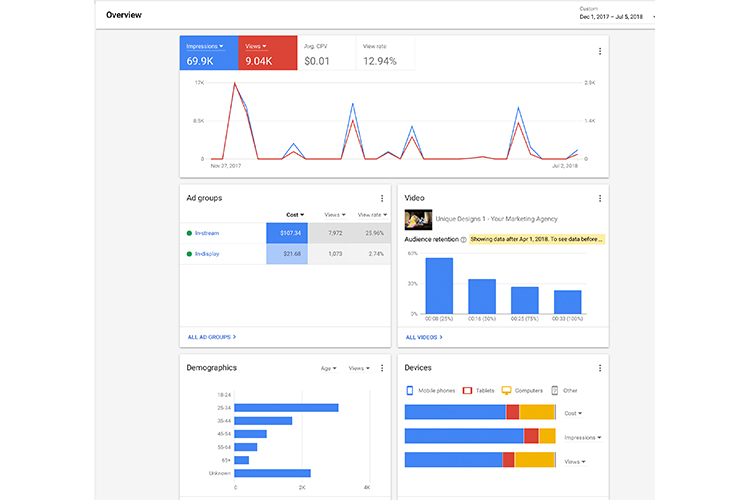Open the main chart card three-dot menu
Screen dimensions: 750x500
pos(600,51)
